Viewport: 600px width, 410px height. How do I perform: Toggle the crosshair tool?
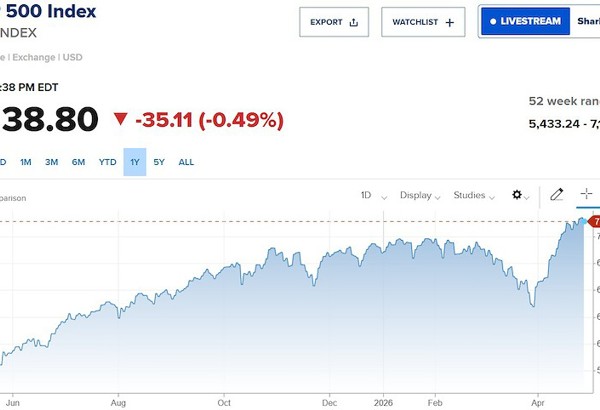587,194
